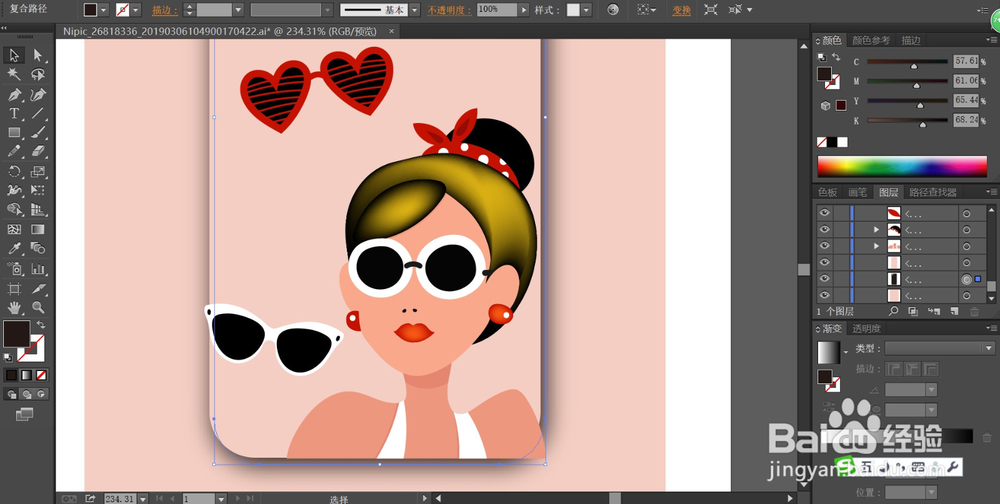Select the Pen tool
This screenshot has width=1000, height=504.
(x=13, y=94)
